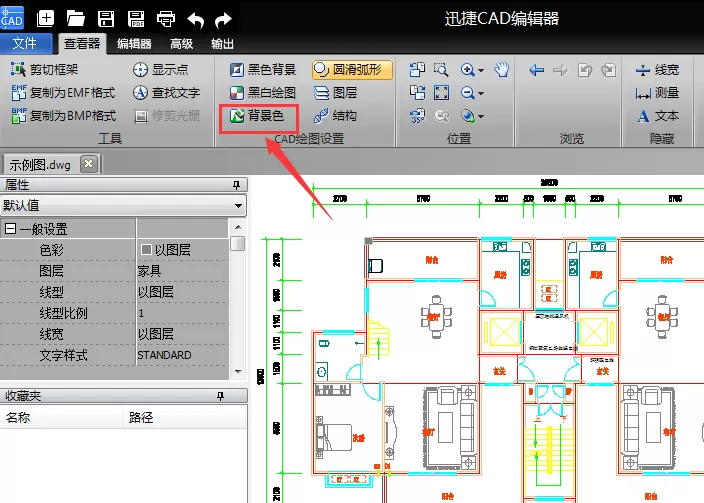Open 结构 structure button
The image size is (704, 503).
[335, 116]
